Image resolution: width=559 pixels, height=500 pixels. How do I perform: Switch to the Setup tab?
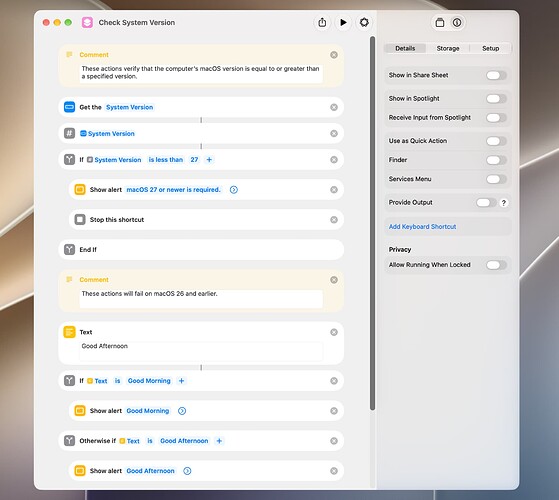(x=491, y=48)
